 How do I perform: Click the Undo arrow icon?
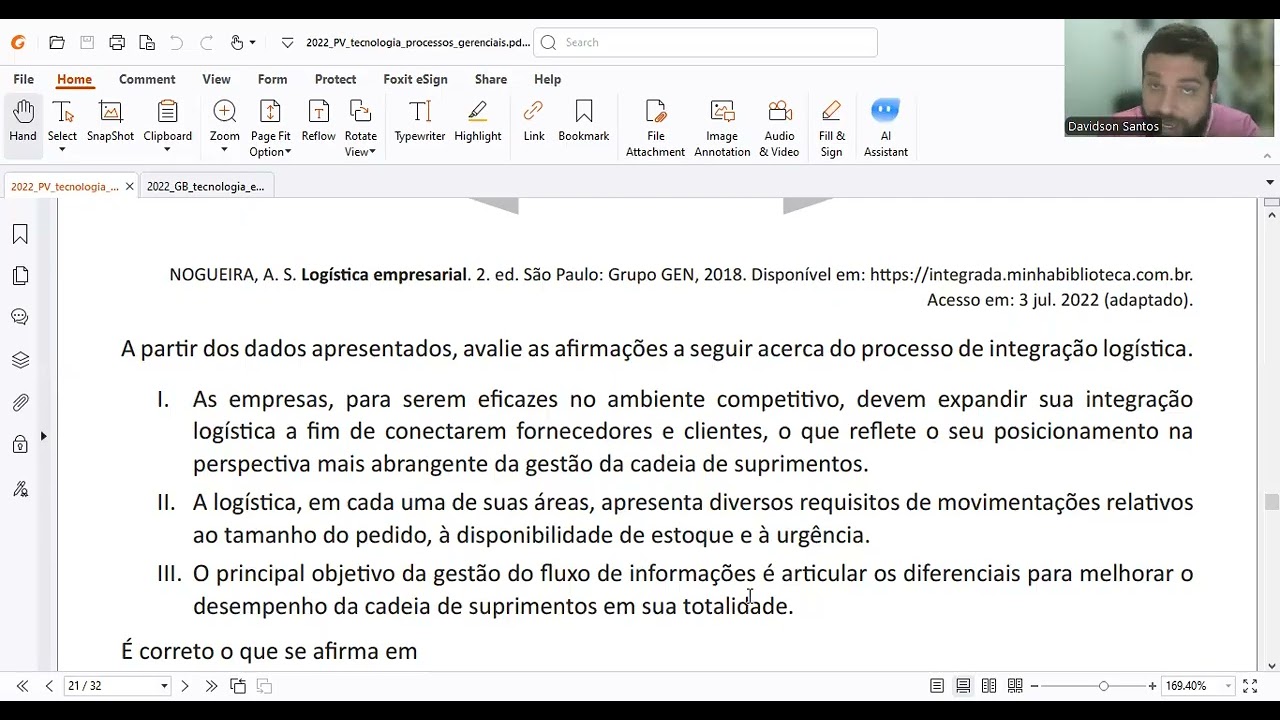pos(176,43)
